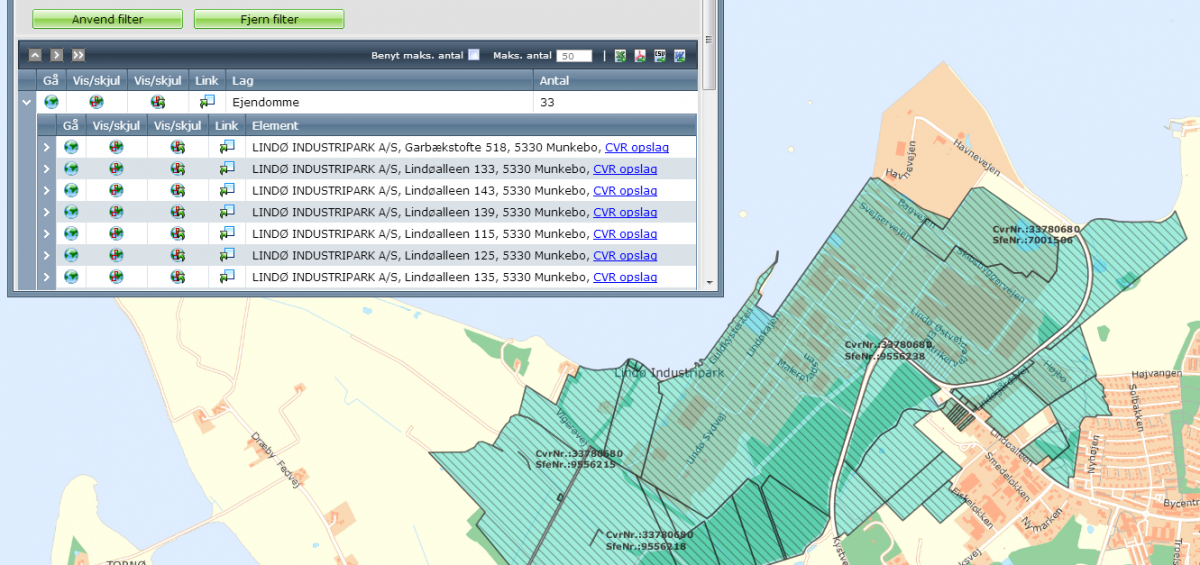Go to Lindøalleen 115 on map
This screenshot has height=565, width=1200.
coord(71,233)
